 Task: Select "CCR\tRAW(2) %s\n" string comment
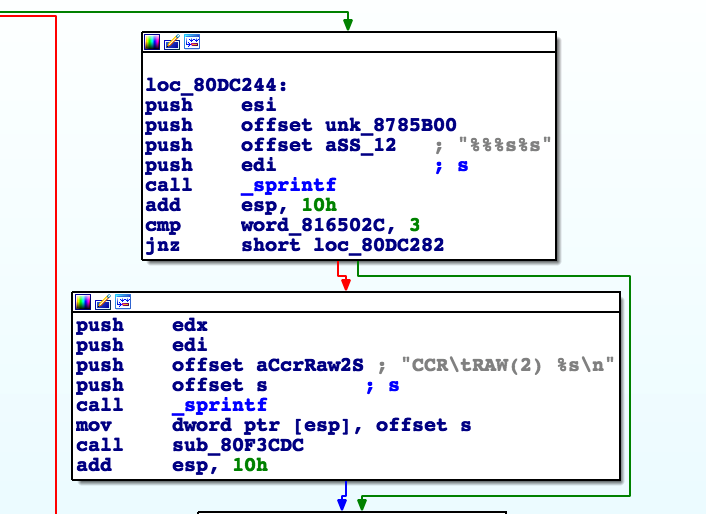[x=507, y=365]
